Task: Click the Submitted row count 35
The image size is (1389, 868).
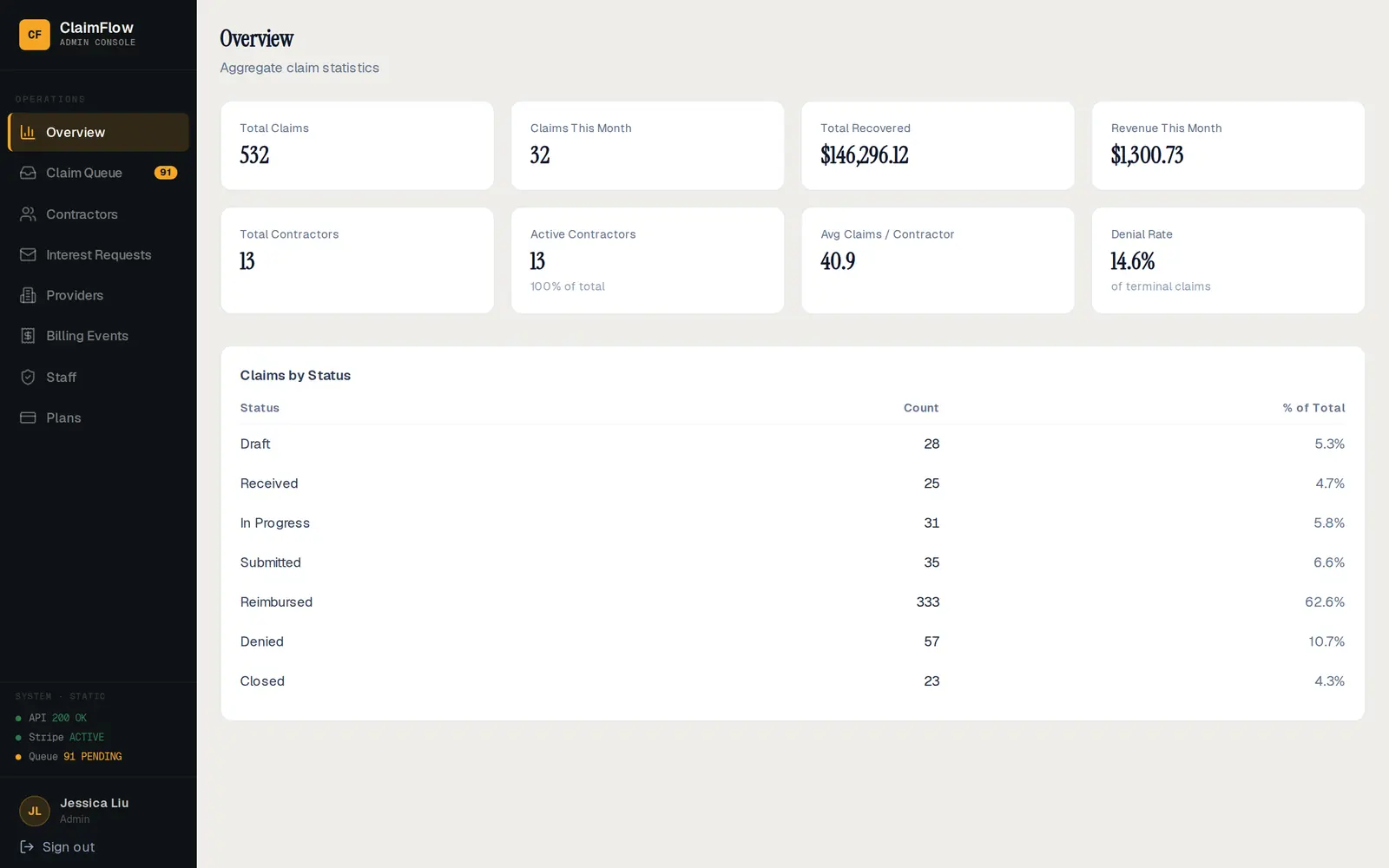Action: point(931,562)
